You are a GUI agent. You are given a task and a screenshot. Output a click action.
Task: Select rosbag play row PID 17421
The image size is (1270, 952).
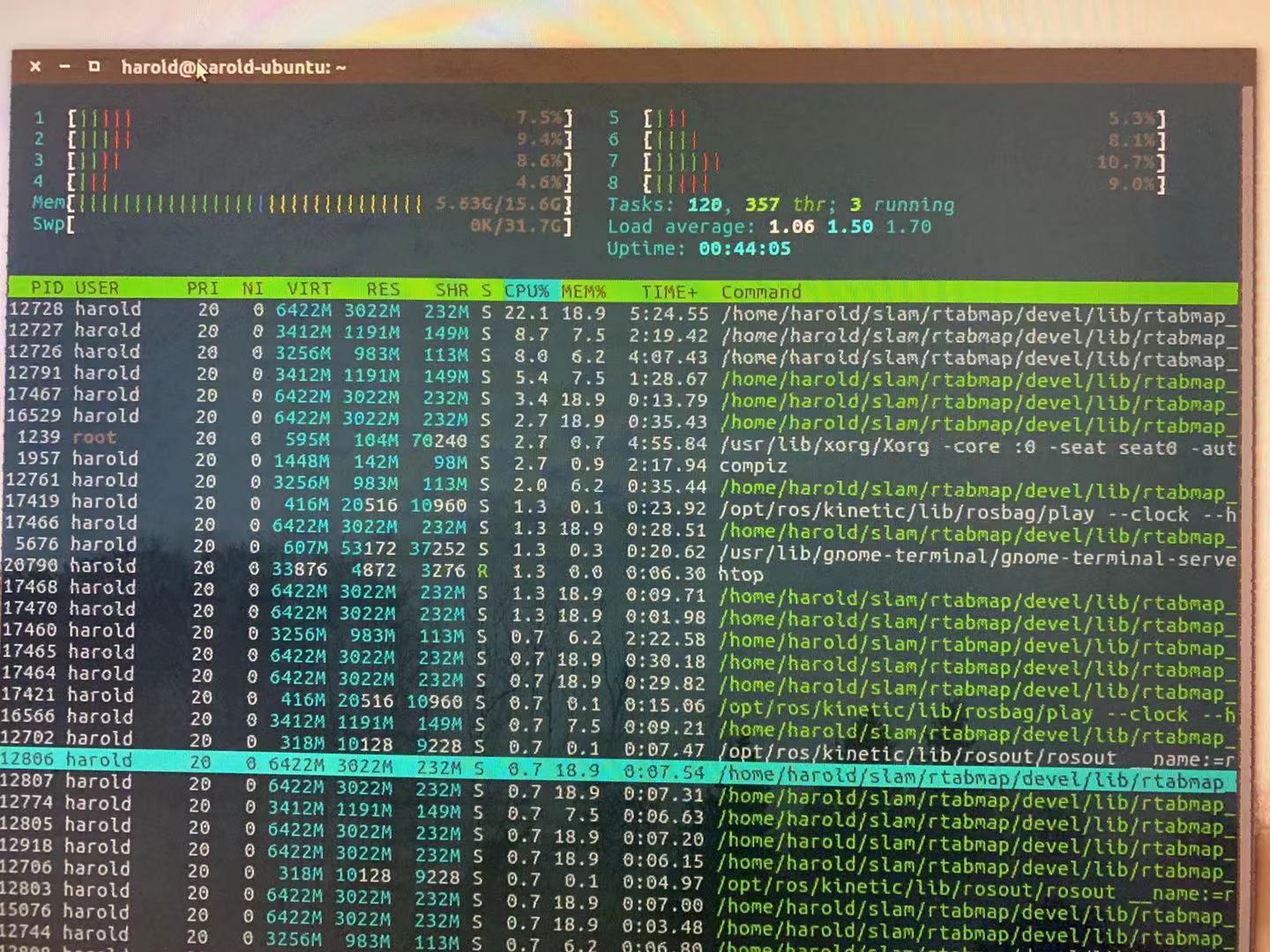(620, 701)
